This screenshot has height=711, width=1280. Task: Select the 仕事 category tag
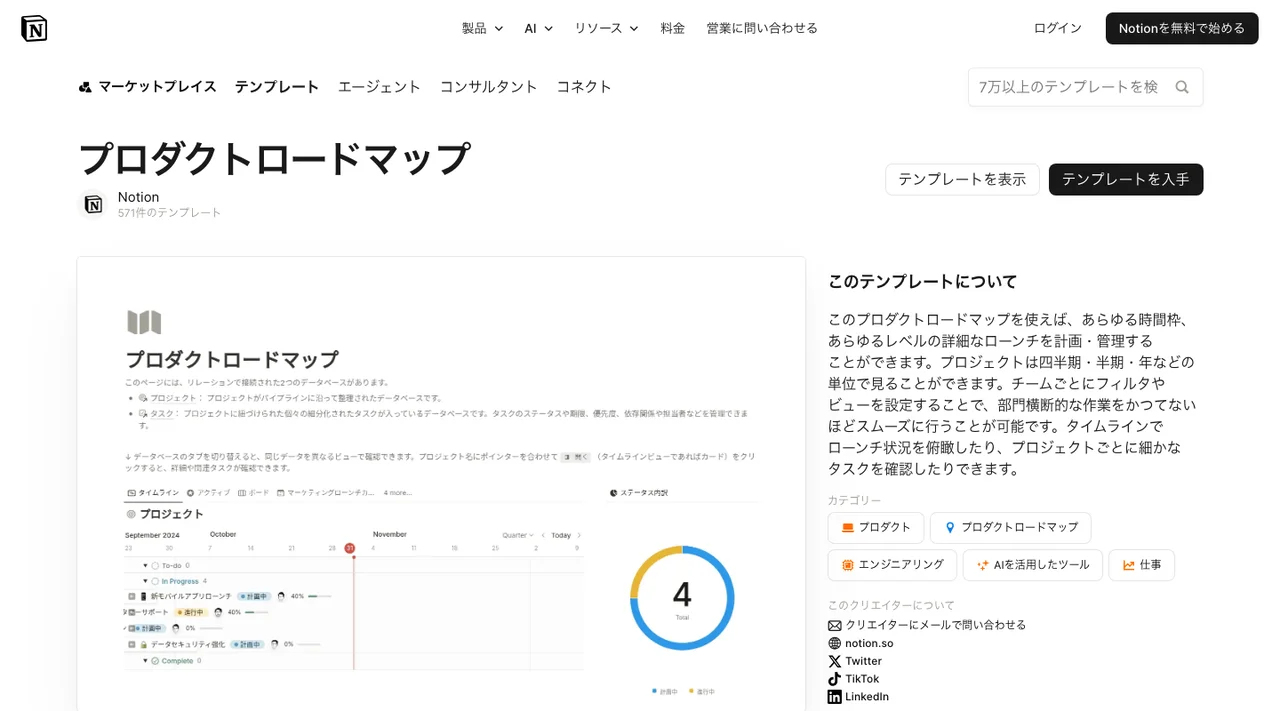[1141, 565]
